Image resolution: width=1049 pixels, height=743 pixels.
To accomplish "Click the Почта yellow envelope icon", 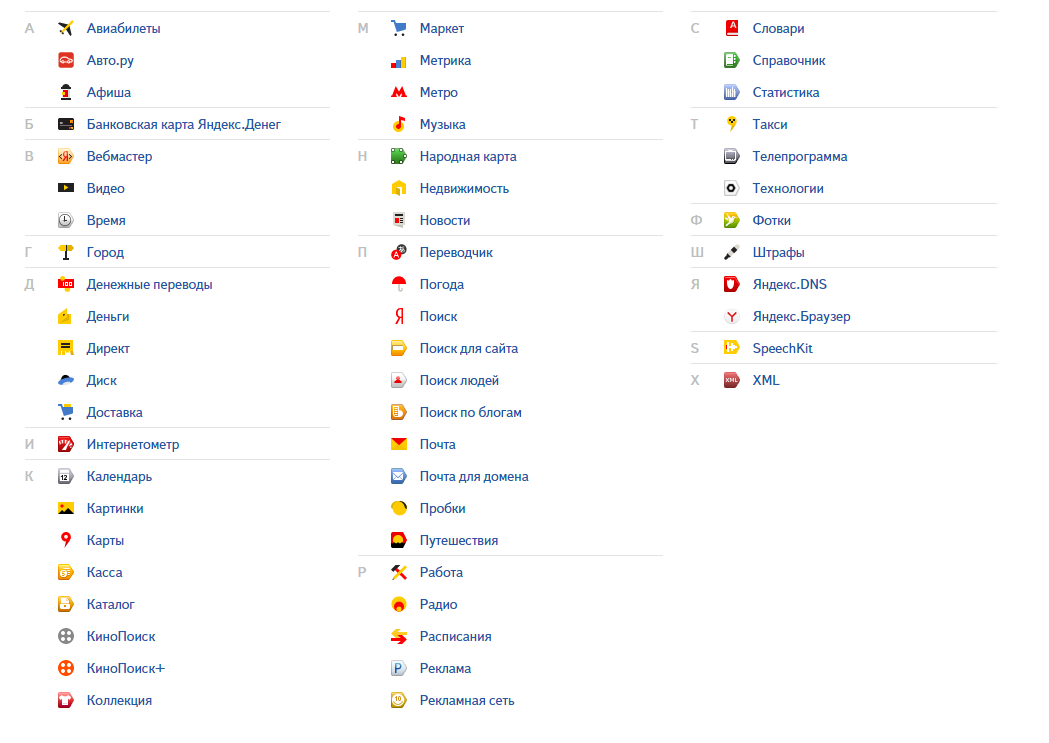I will 399,444.
